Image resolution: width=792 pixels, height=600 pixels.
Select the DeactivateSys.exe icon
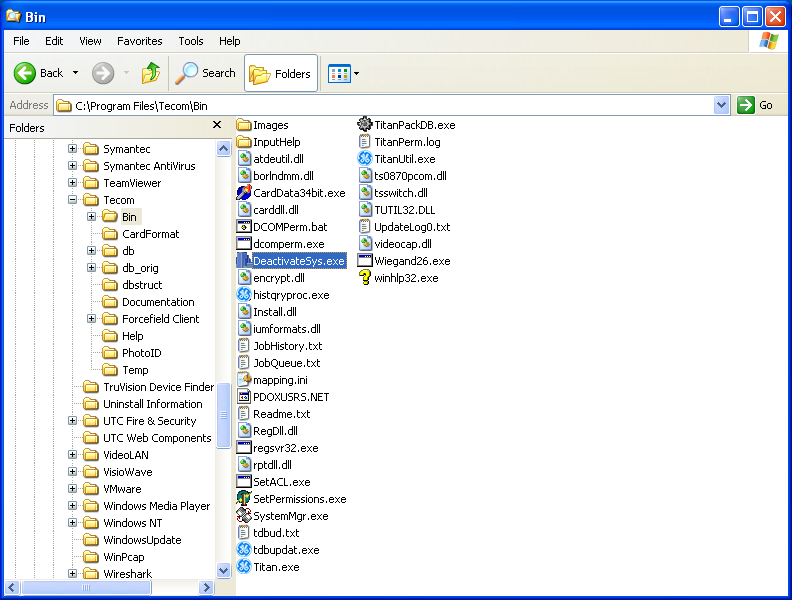click(244, 261)
